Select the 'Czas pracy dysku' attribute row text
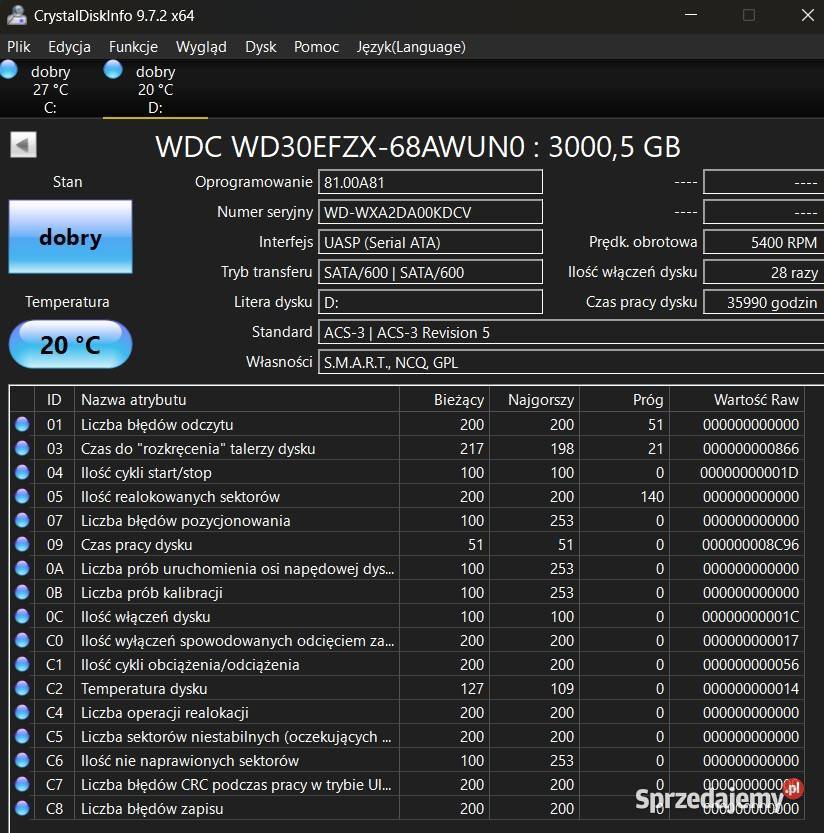The width and height of the screenshot is (824, 833). 137,545
